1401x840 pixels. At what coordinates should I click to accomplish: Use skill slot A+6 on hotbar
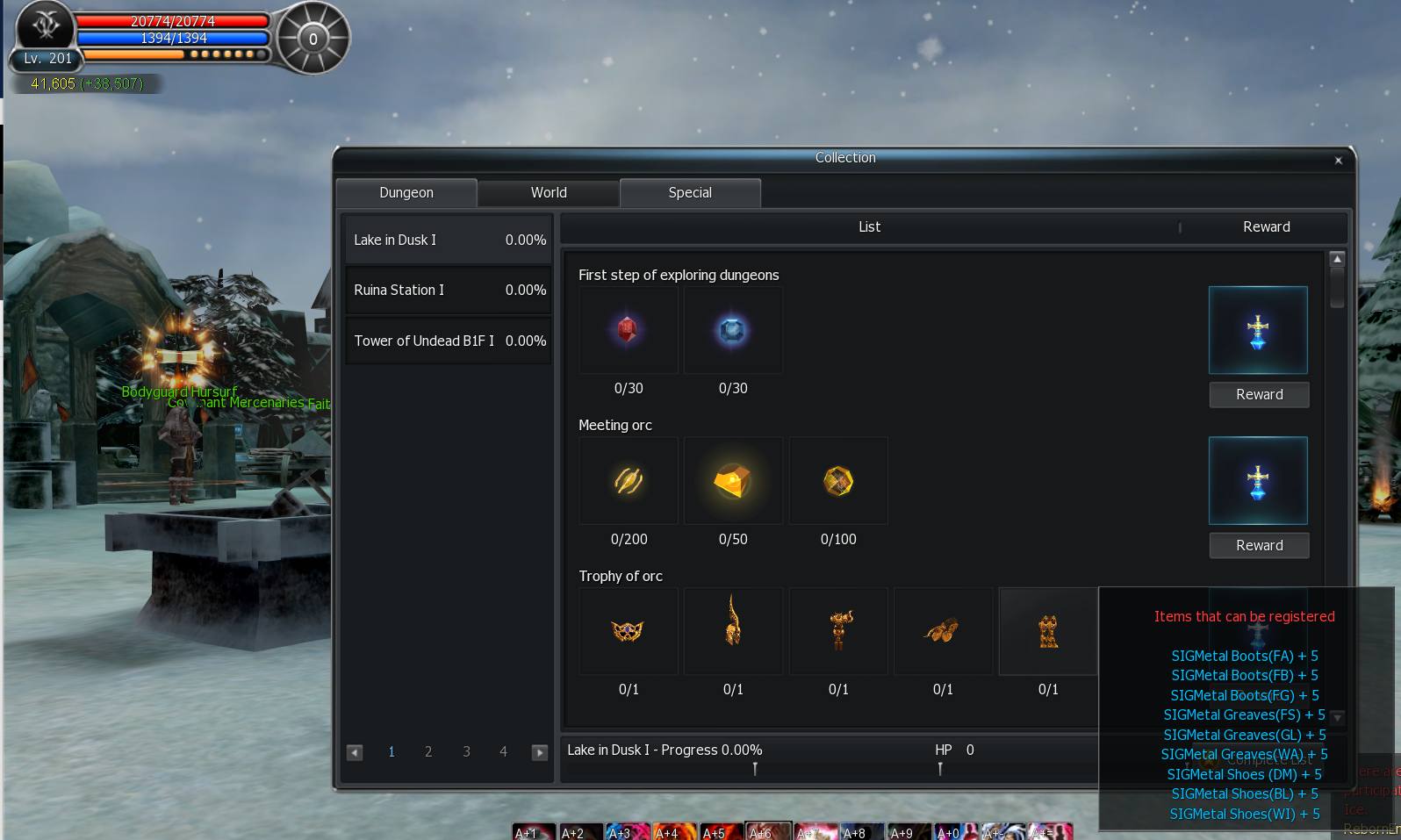click(769, 831)
